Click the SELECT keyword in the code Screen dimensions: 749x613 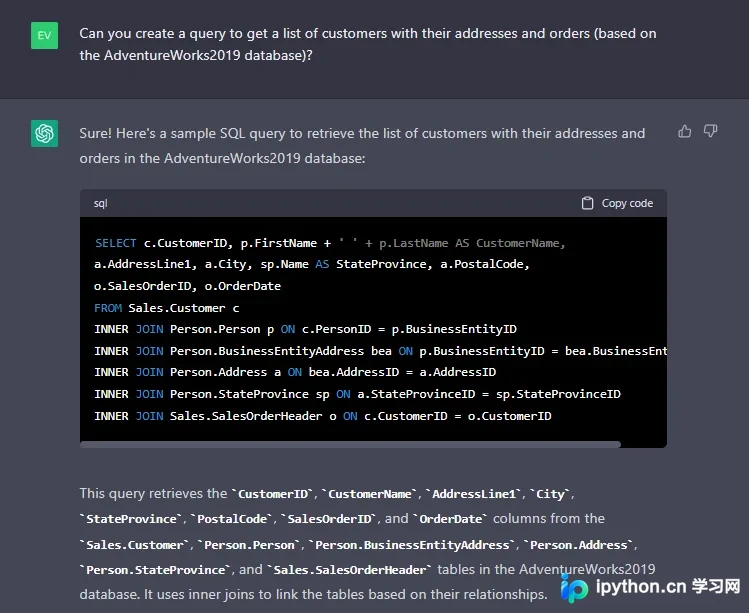point(115,243)
